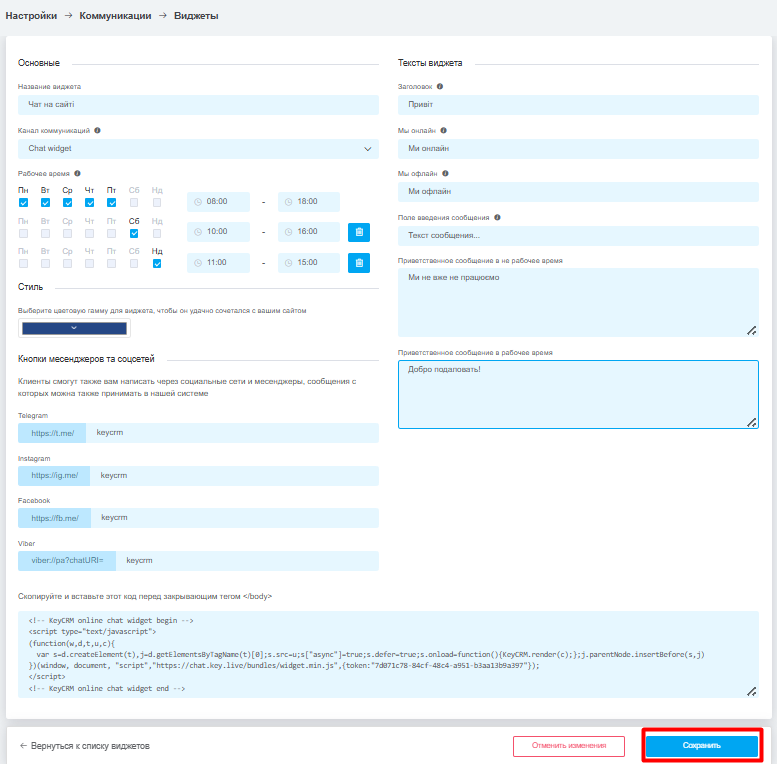Delete the Saturday 10:00–16:00 schedule row

[359, 232]
